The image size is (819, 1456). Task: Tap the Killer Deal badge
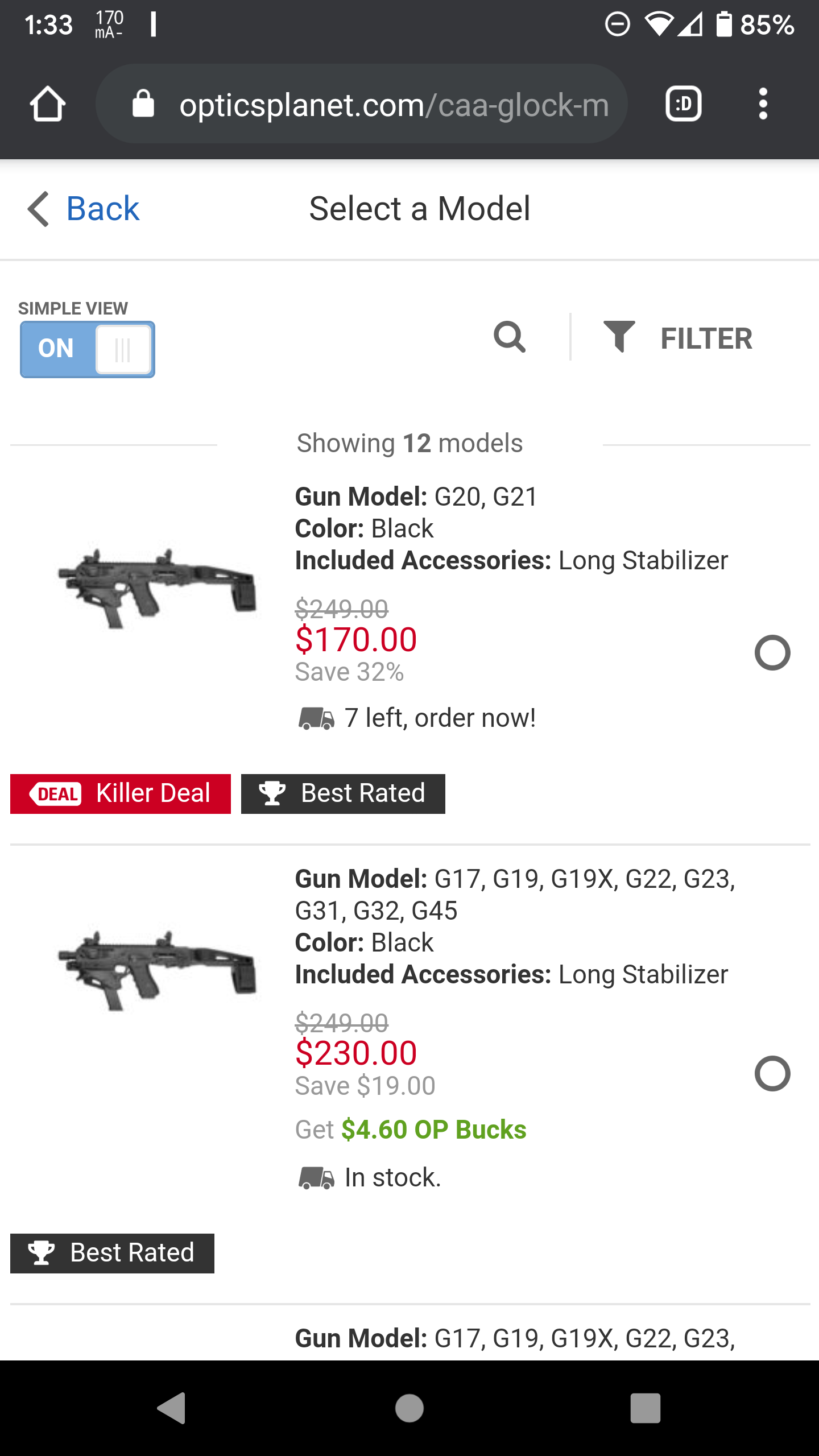[x=121, y=793]
